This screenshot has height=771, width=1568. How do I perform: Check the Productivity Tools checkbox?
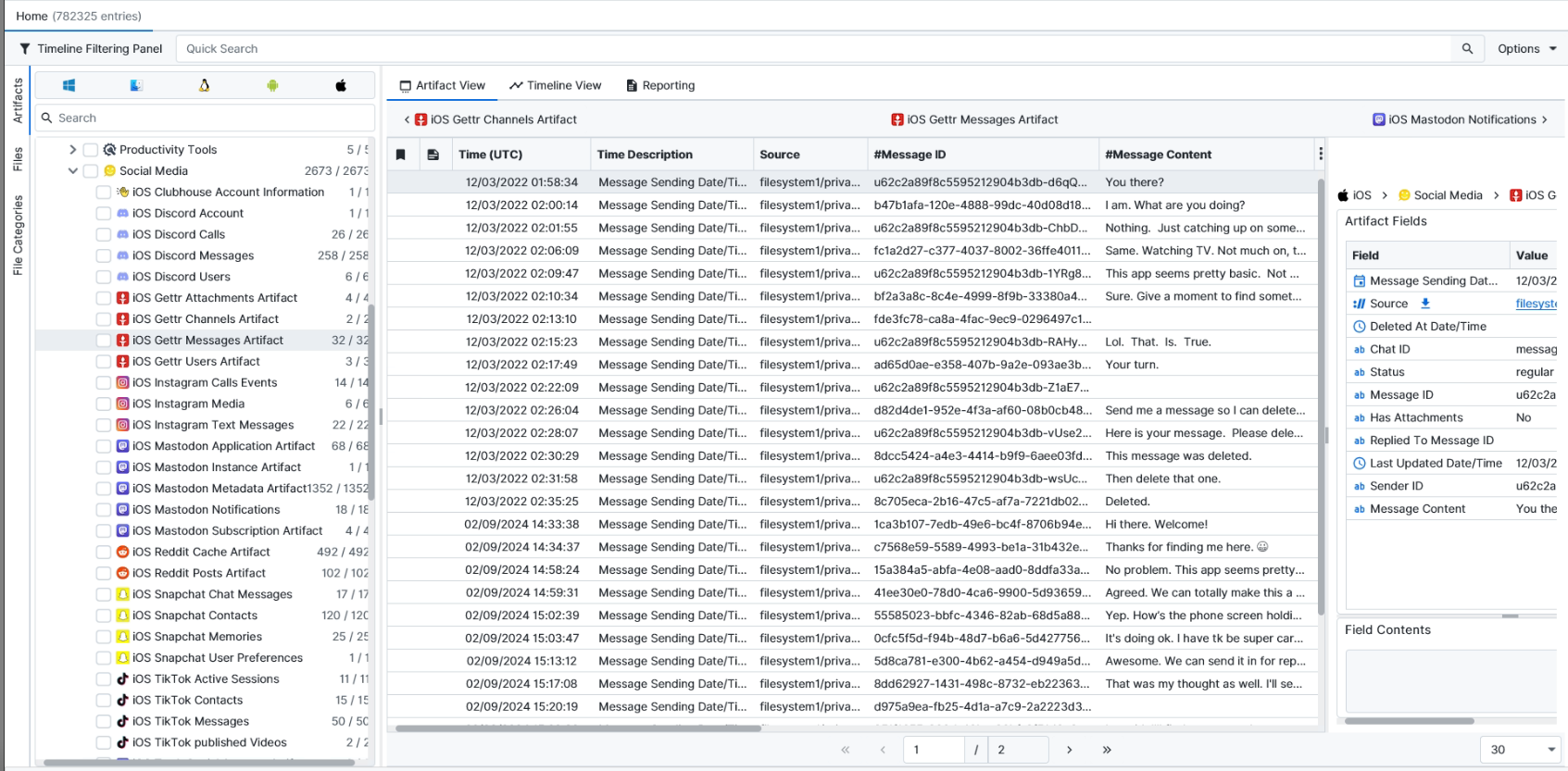click(x=91, y=150)
